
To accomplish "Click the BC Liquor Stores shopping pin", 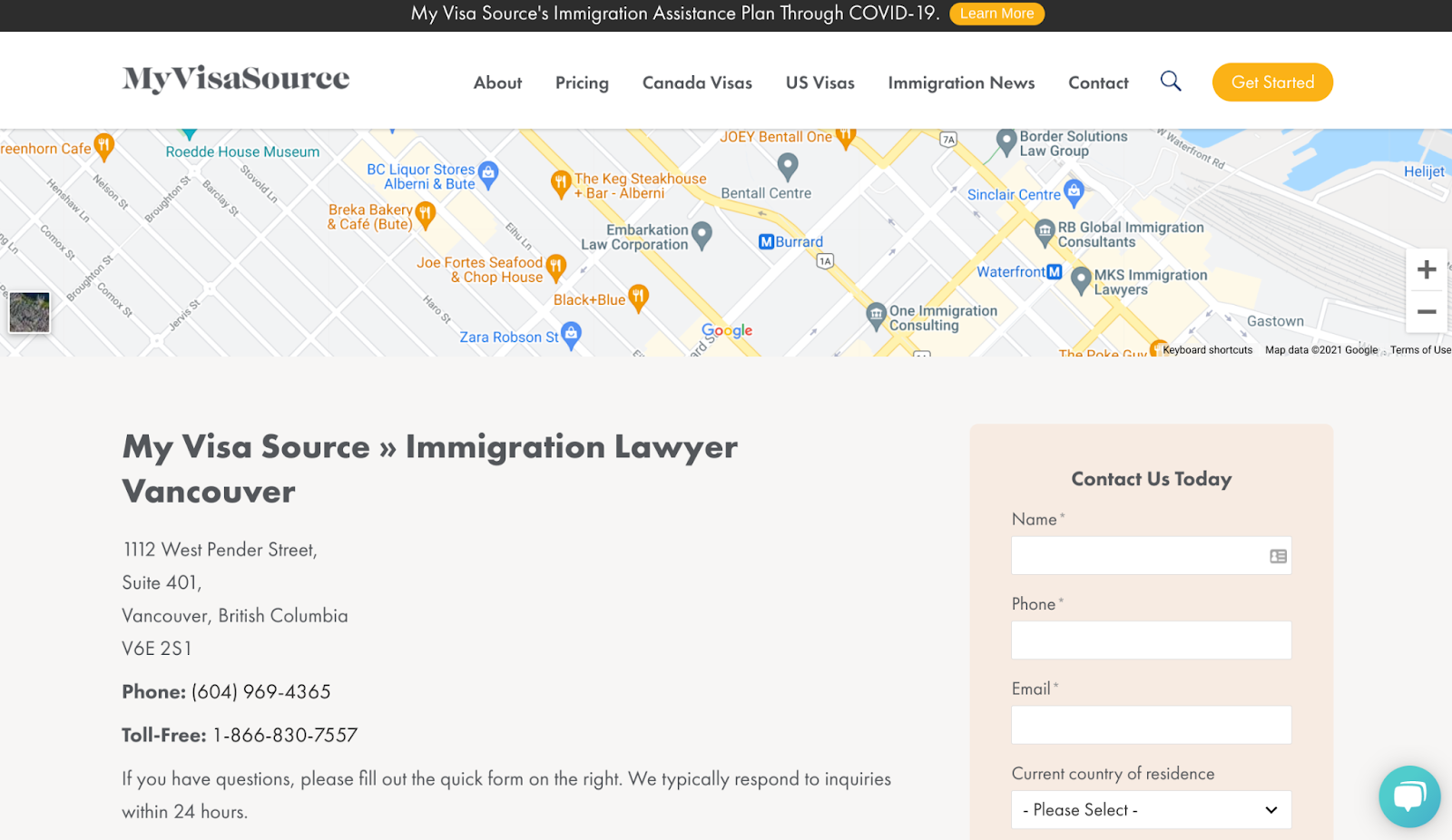I will click(488, 174).
